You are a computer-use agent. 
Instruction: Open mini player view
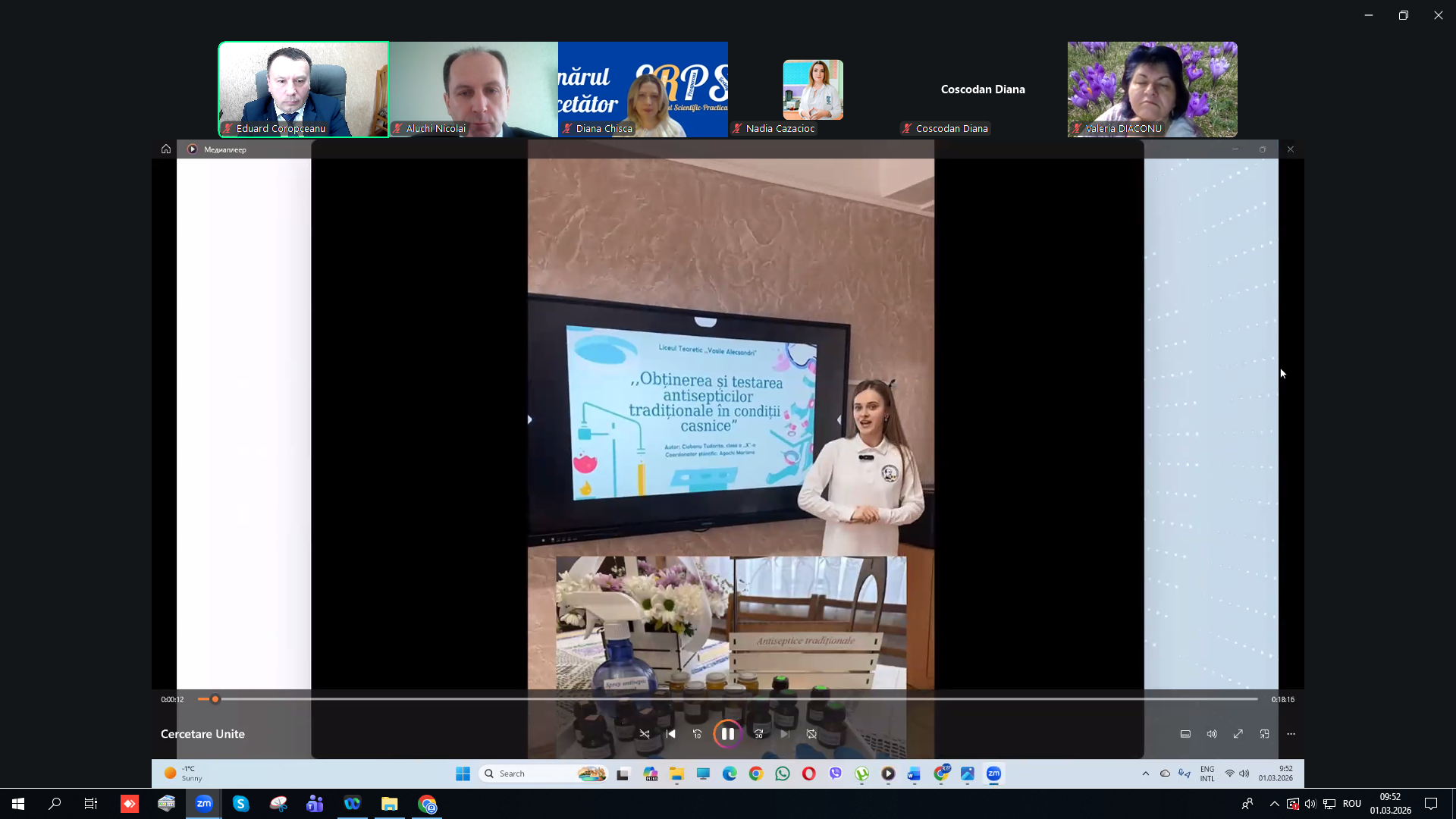tap(1264, 734)
